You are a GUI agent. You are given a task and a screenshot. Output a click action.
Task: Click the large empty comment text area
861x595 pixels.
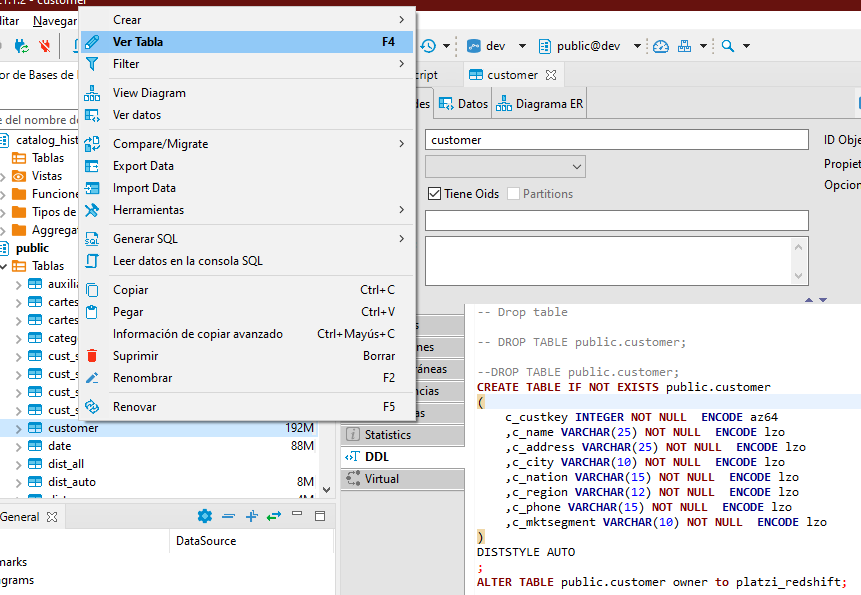tap(610, 261)
